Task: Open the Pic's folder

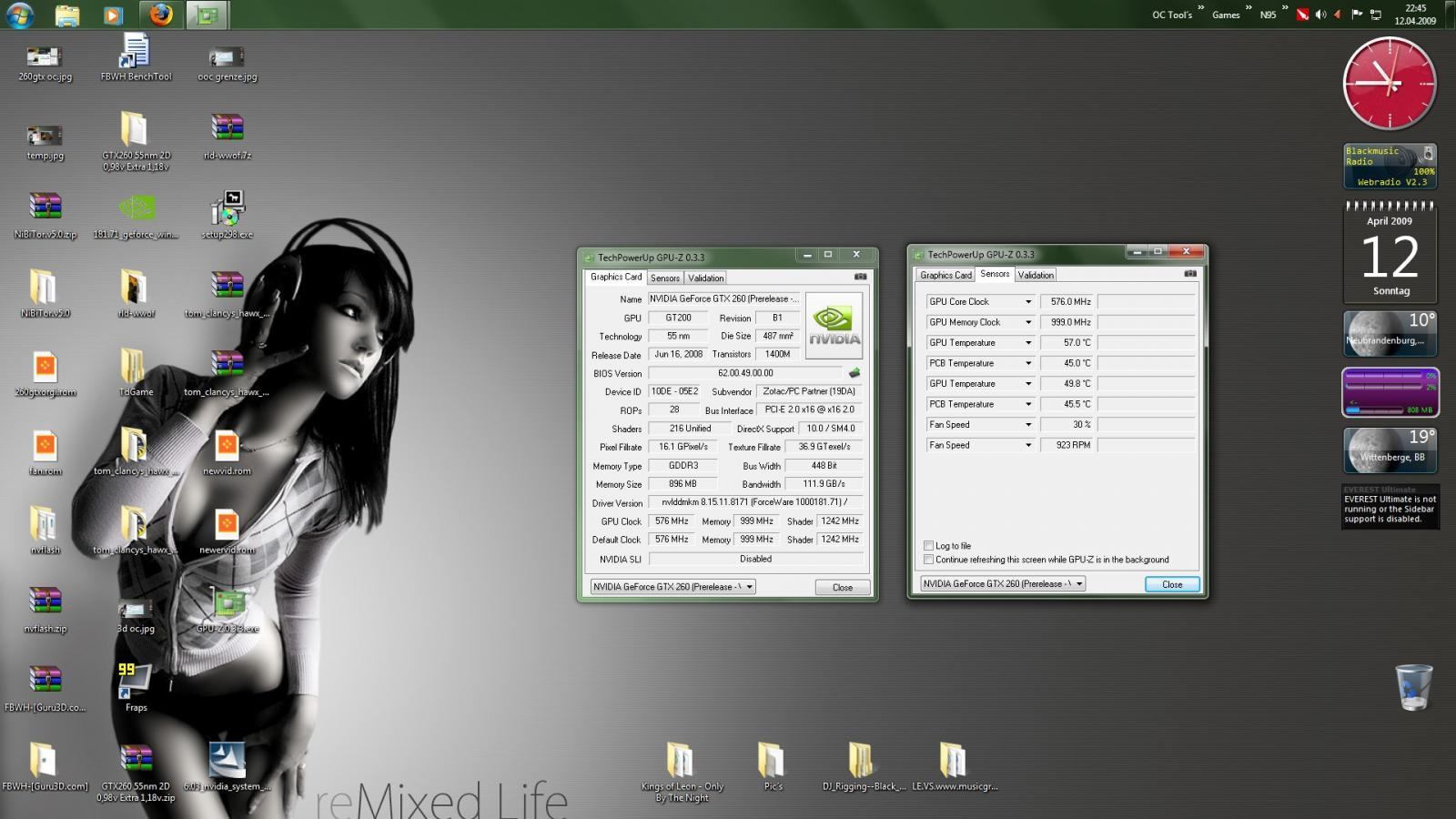Action: point(772,765)
